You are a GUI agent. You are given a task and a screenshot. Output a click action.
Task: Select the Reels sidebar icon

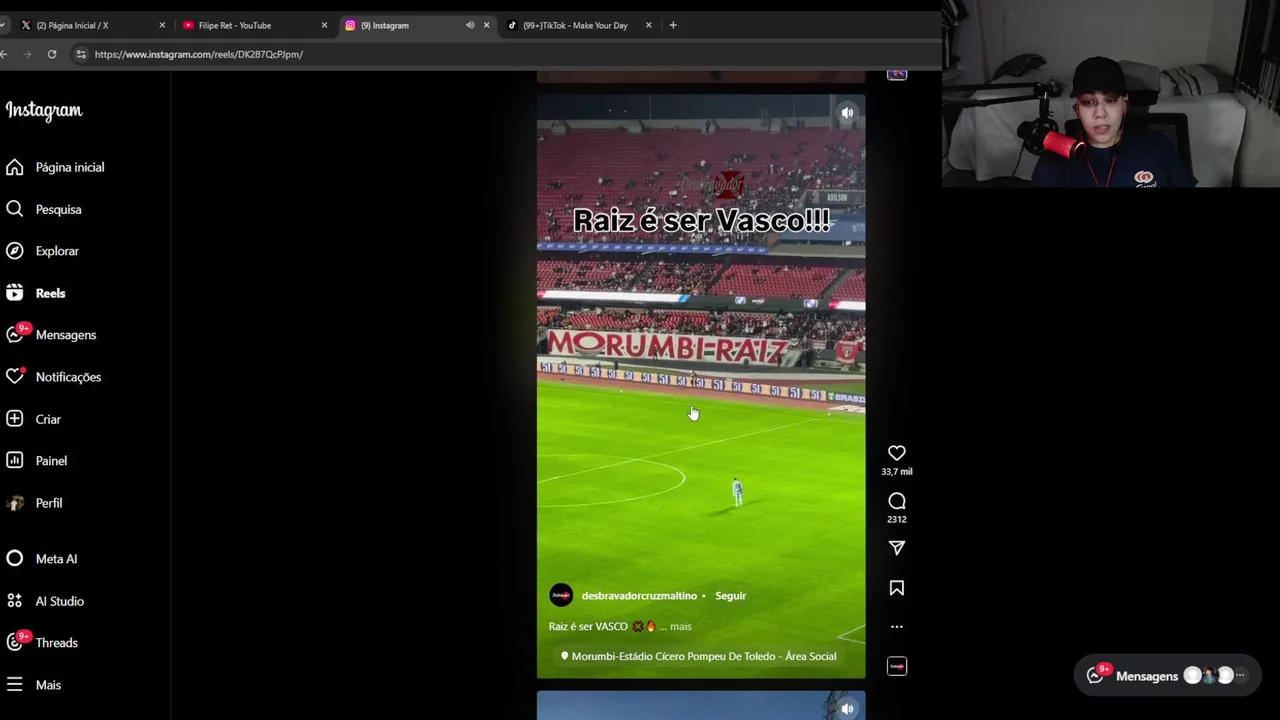[15, 293]
